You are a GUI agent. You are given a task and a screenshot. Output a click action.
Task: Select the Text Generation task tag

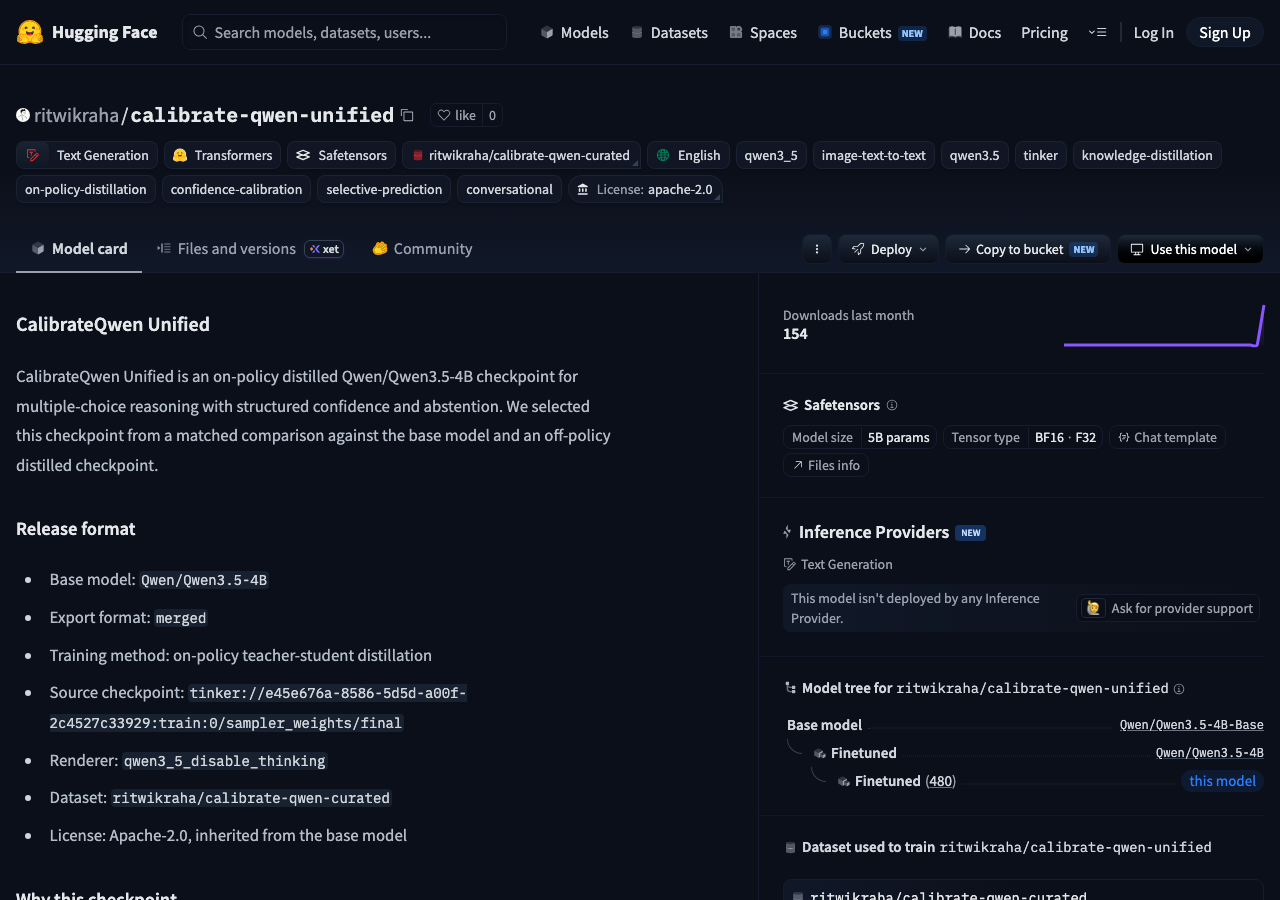pos(87,155)
